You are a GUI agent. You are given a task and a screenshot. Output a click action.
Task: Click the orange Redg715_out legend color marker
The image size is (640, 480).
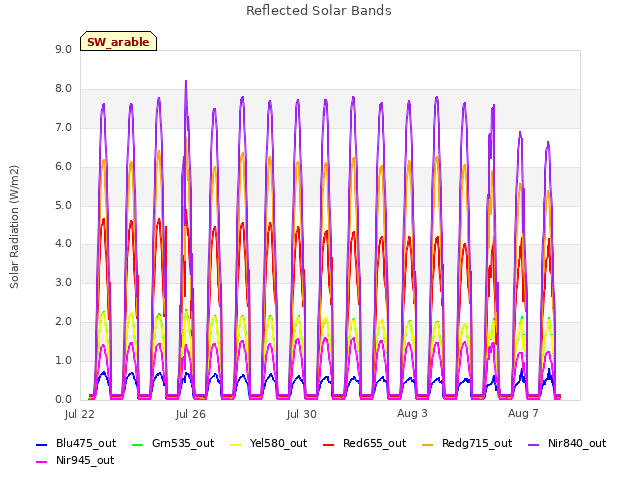click(428, 444)
